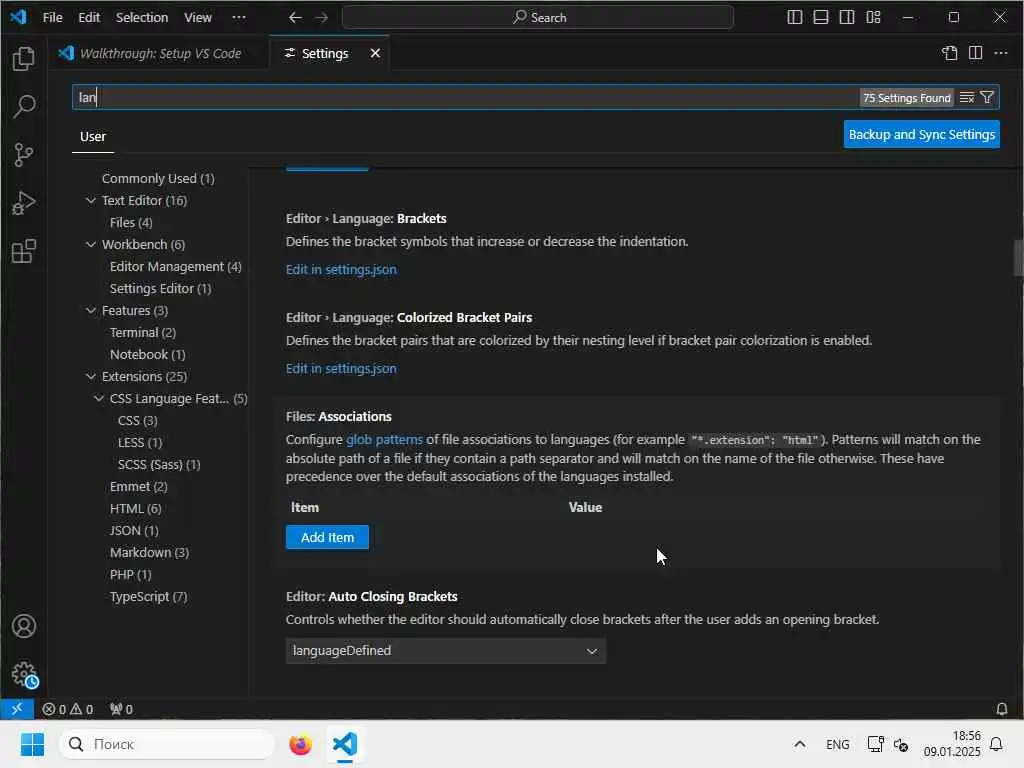The image size is (1024, 768).
Task: Edit Brackets setting in settings.json
Action: [341, 269]
